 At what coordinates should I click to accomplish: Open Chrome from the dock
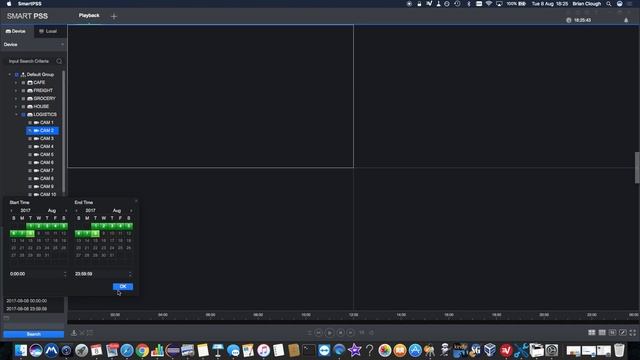(x=142, y=350)
